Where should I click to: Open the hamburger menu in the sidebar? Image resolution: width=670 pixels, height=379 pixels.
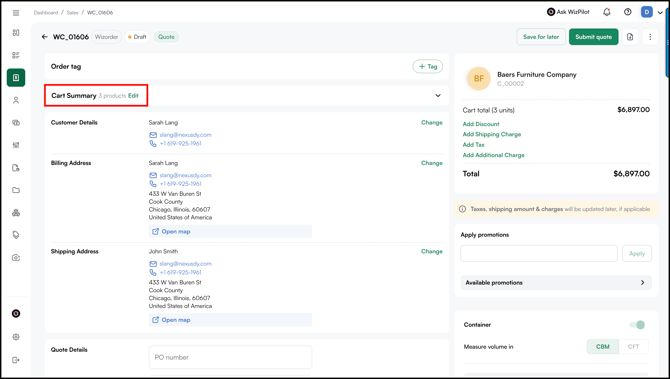pyautogui.click(x=16, y=13)
